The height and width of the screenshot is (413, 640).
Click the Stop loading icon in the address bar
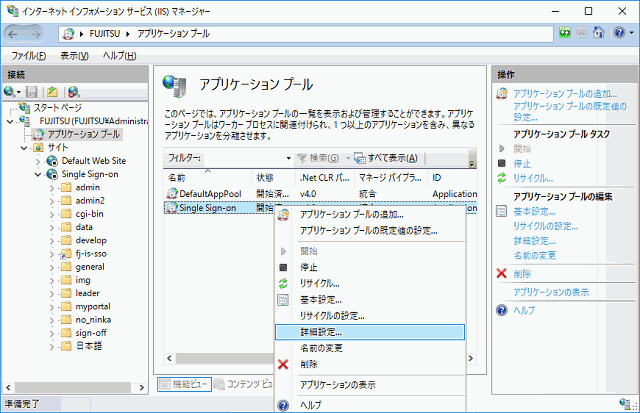(x=582, y=33)
